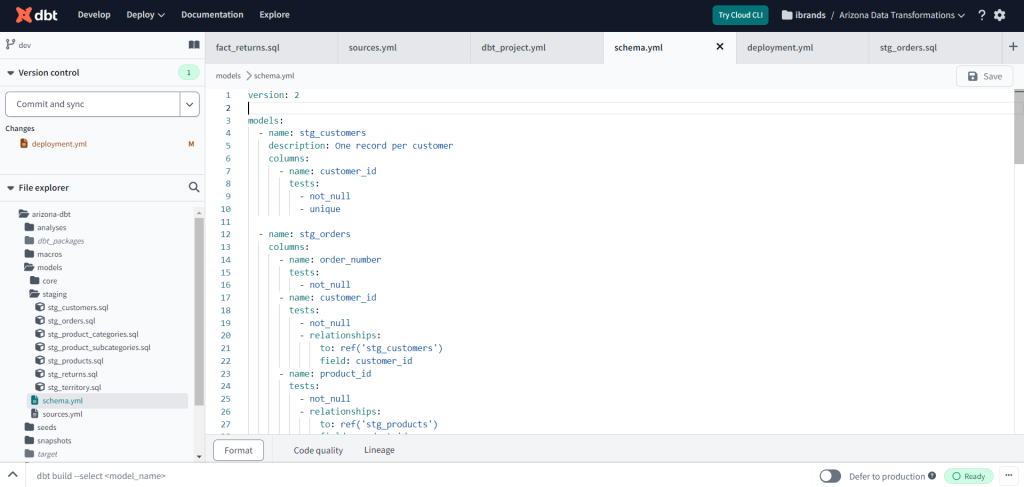Add a new editor tab with plus icon
Screen dimensions: 1024x487
1013,46
